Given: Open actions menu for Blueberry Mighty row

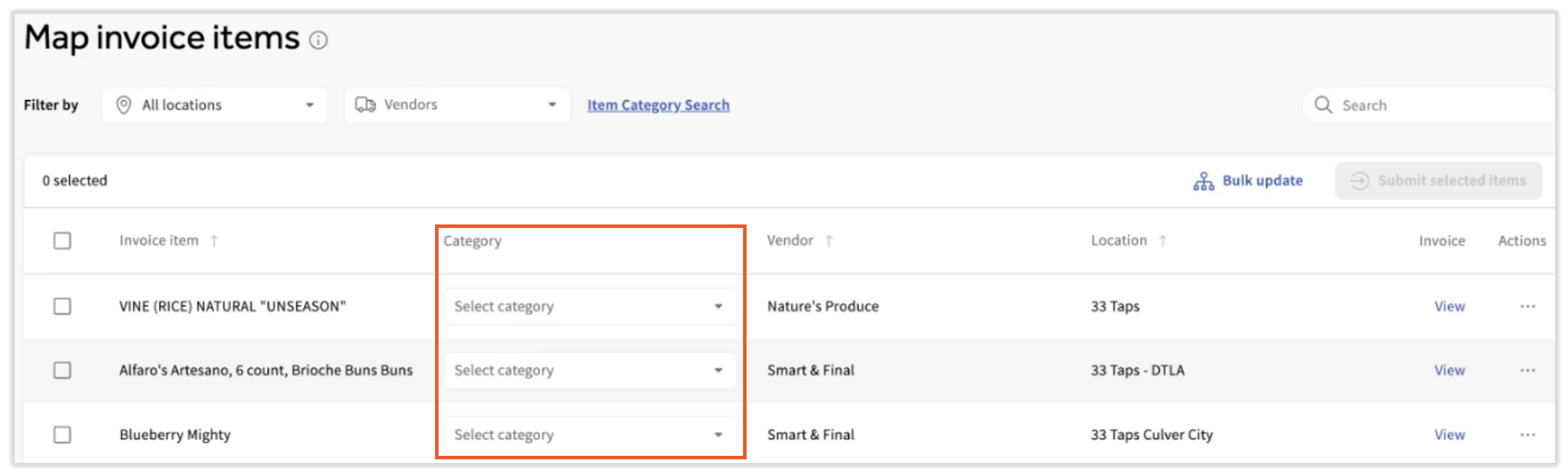Looking at the screenshot, I should [1527, 435].
